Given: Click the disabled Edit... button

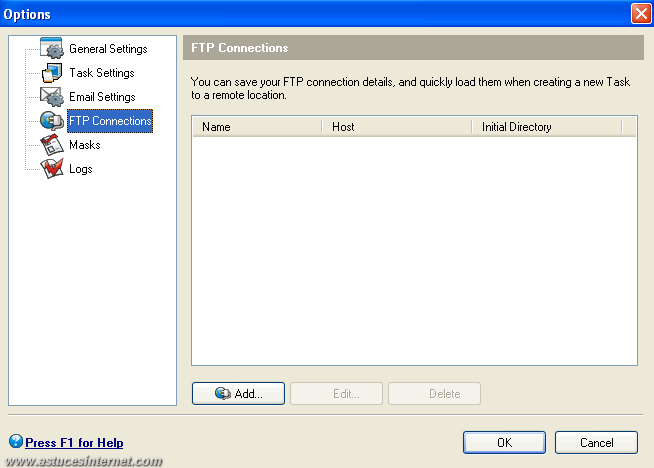Looking at the screenshot, I should [x=336, y=393].
